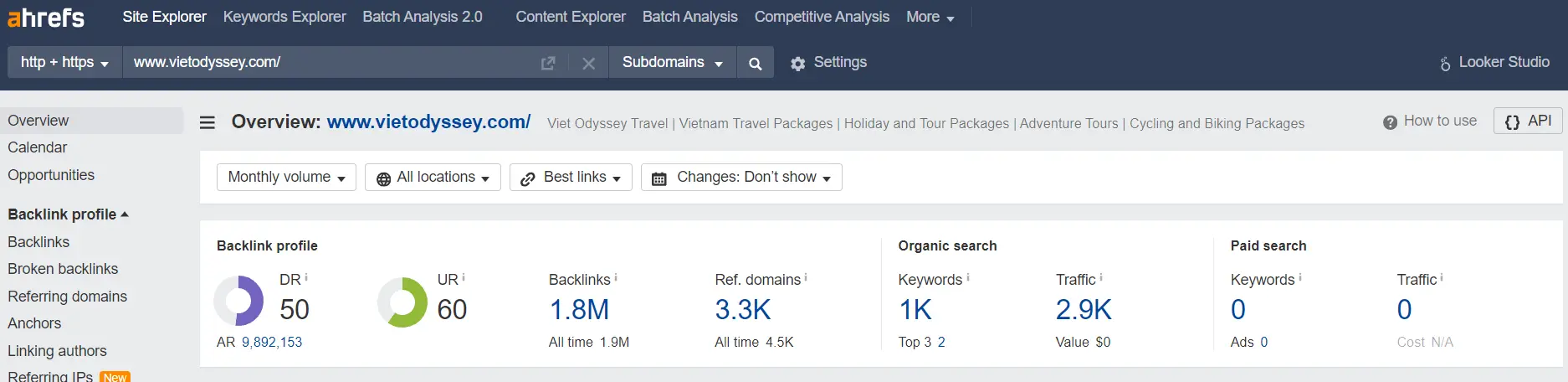The image size is (1568, 382).
Task: Open the Monthly volume dropdown
Action: [286, 178]
